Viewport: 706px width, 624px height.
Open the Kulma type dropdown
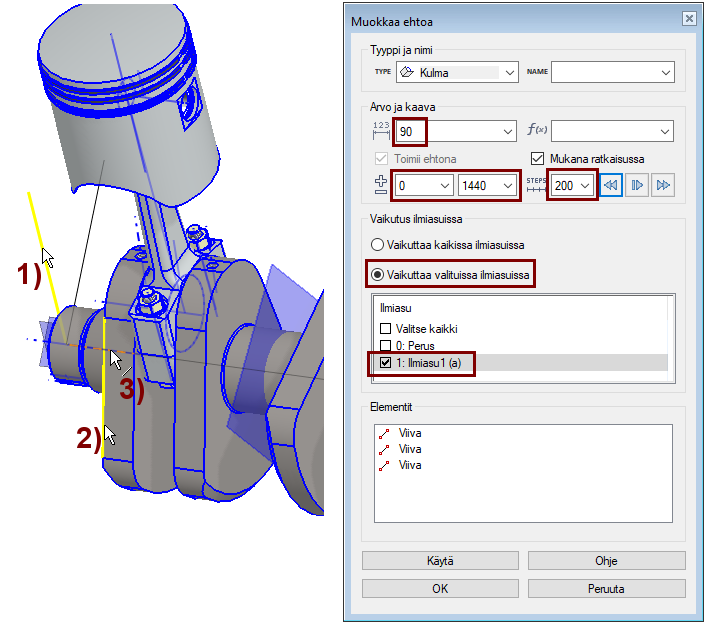point(510,72)
